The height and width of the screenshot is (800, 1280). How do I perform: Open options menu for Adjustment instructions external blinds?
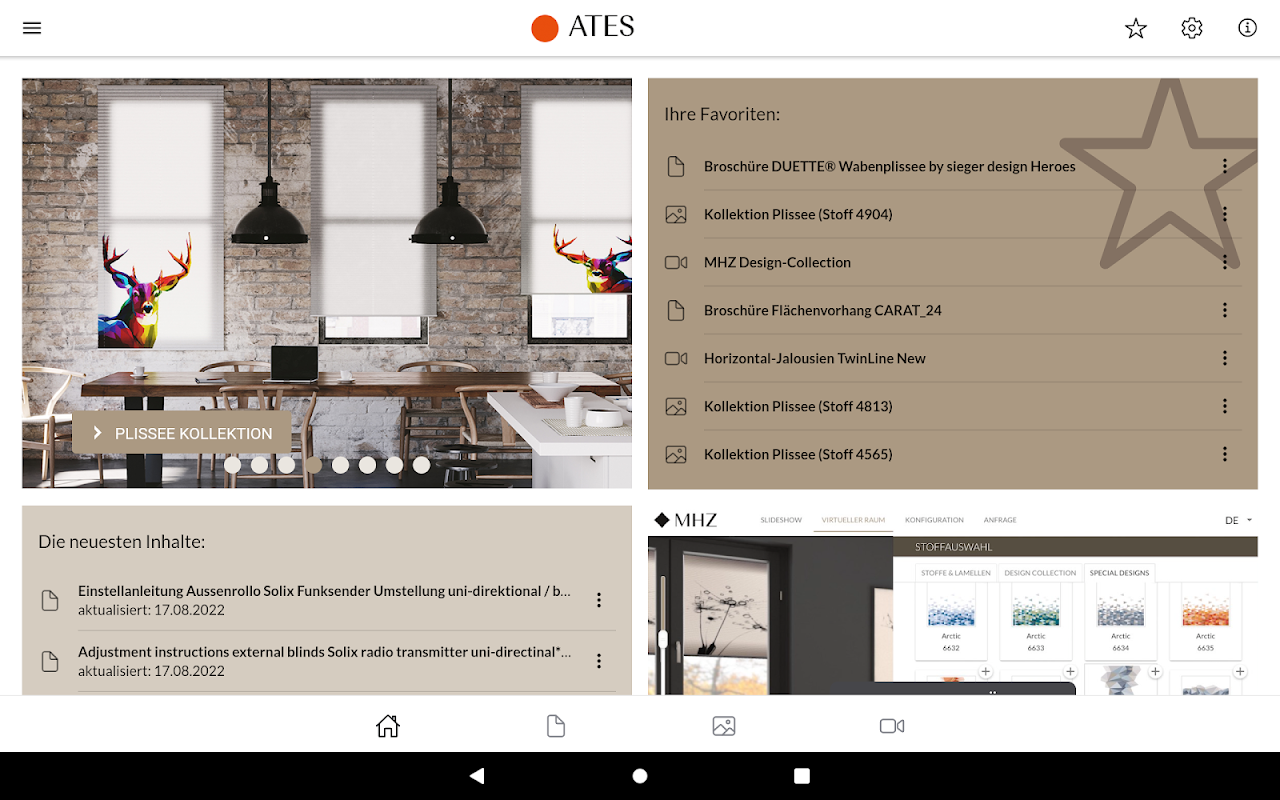(599, 661)
